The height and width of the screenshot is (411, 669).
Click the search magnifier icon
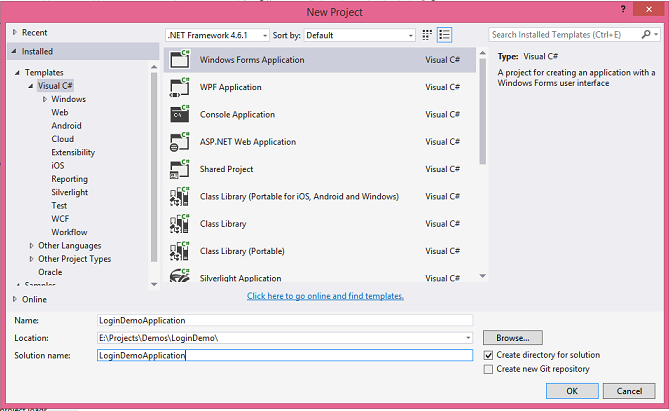point(646,34)
